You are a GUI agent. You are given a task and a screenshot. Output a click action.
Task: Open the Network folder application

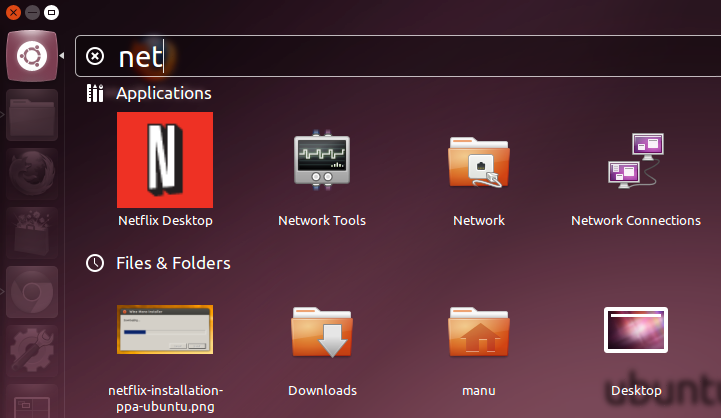pyautogui.click(x=479, y=162)
